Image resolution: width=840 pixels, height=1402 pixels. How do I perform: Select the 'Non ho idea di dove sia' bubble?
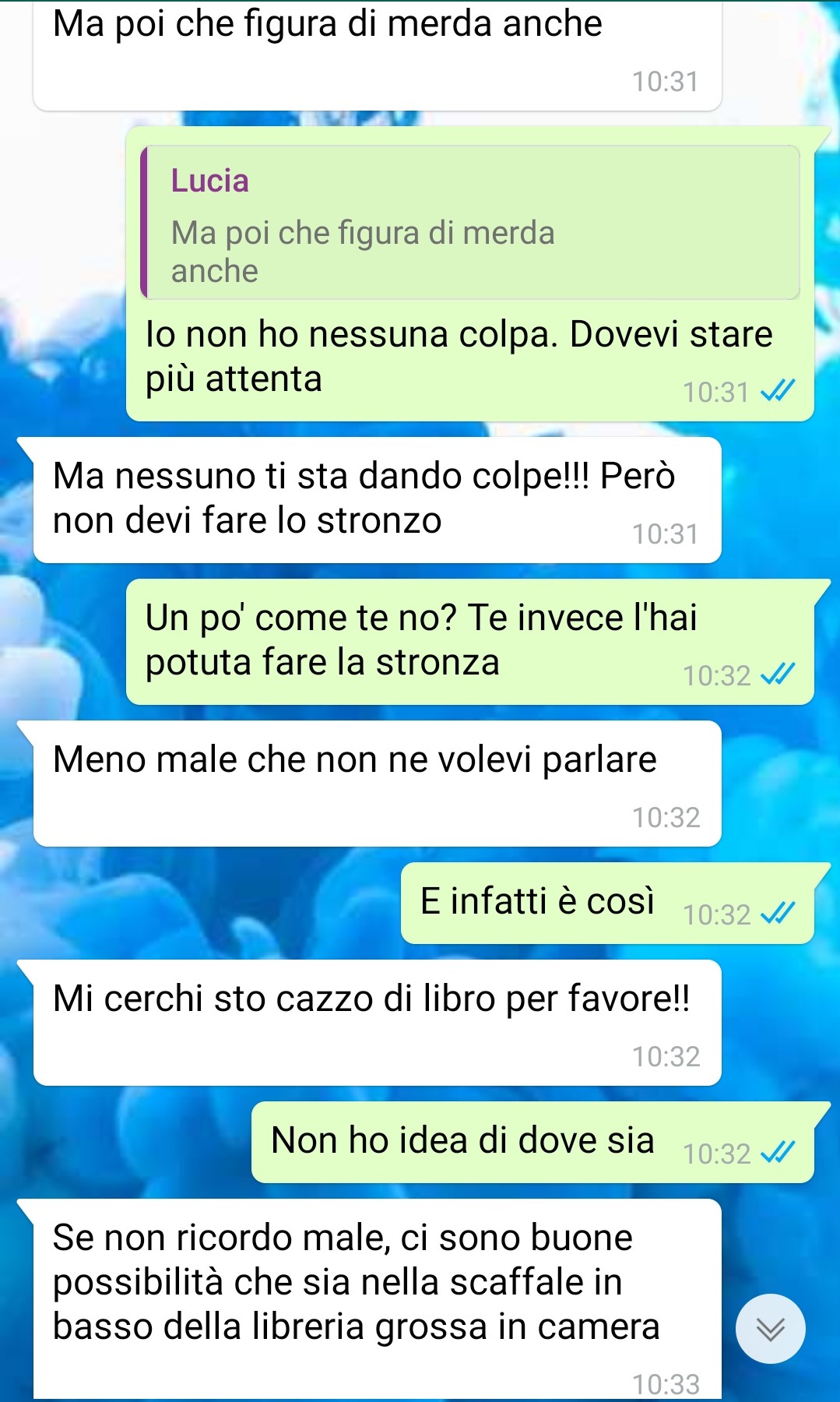tap(532, 1143)
